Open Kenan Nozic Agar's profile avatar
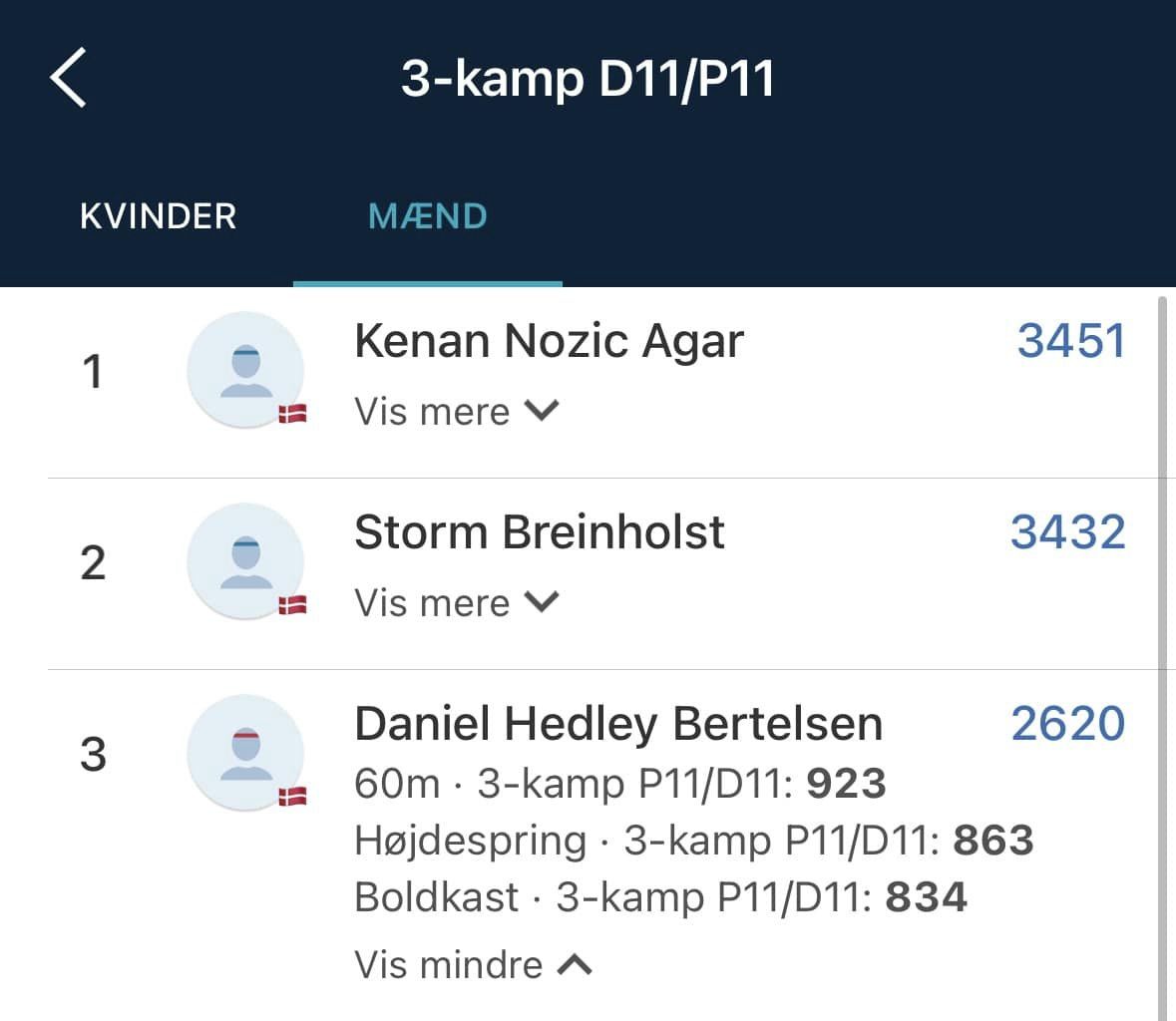 pyautogui.click(x=245, y=370)
